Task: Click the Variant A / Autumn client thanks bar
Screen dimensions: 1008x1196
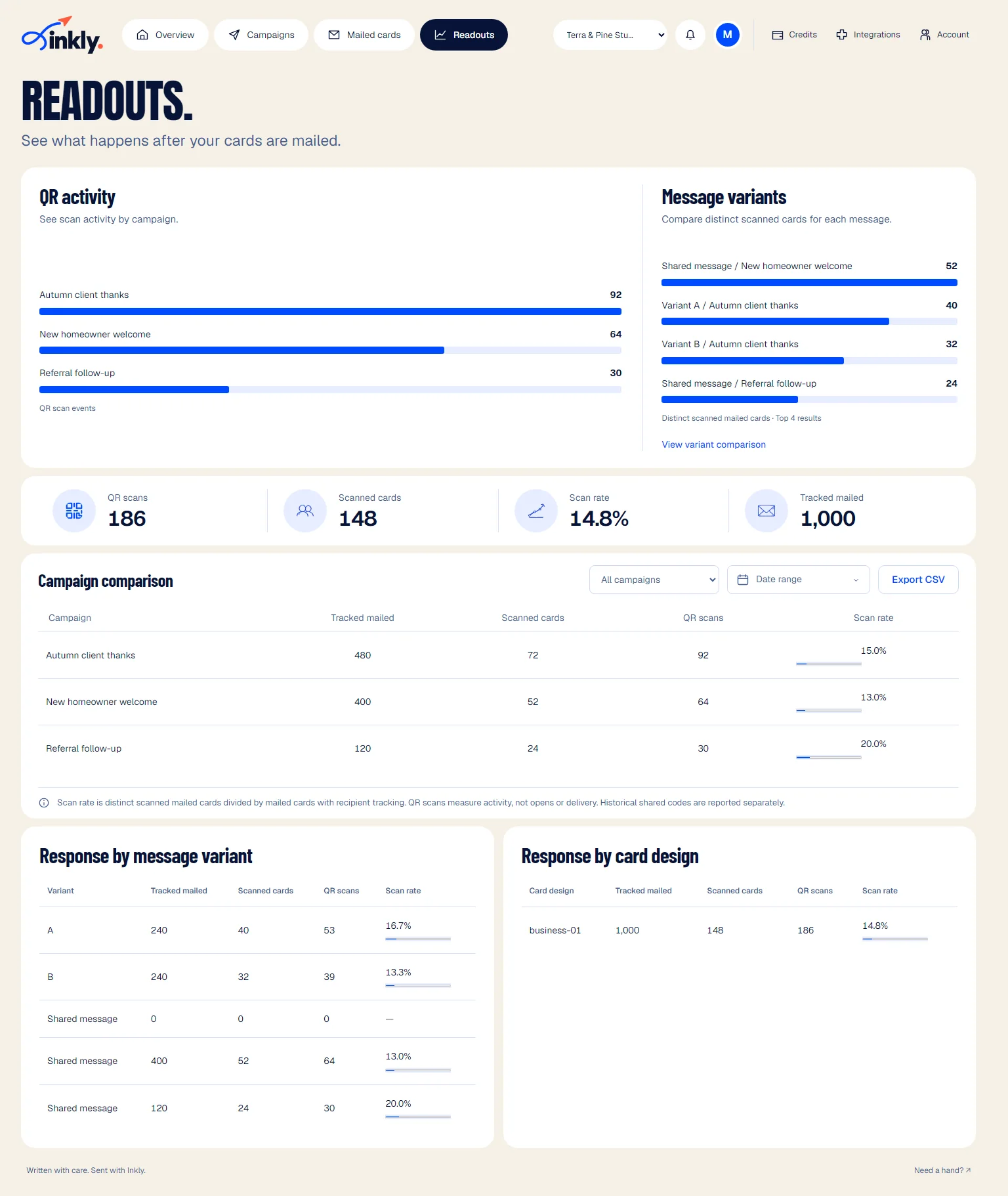Action: 809,322
